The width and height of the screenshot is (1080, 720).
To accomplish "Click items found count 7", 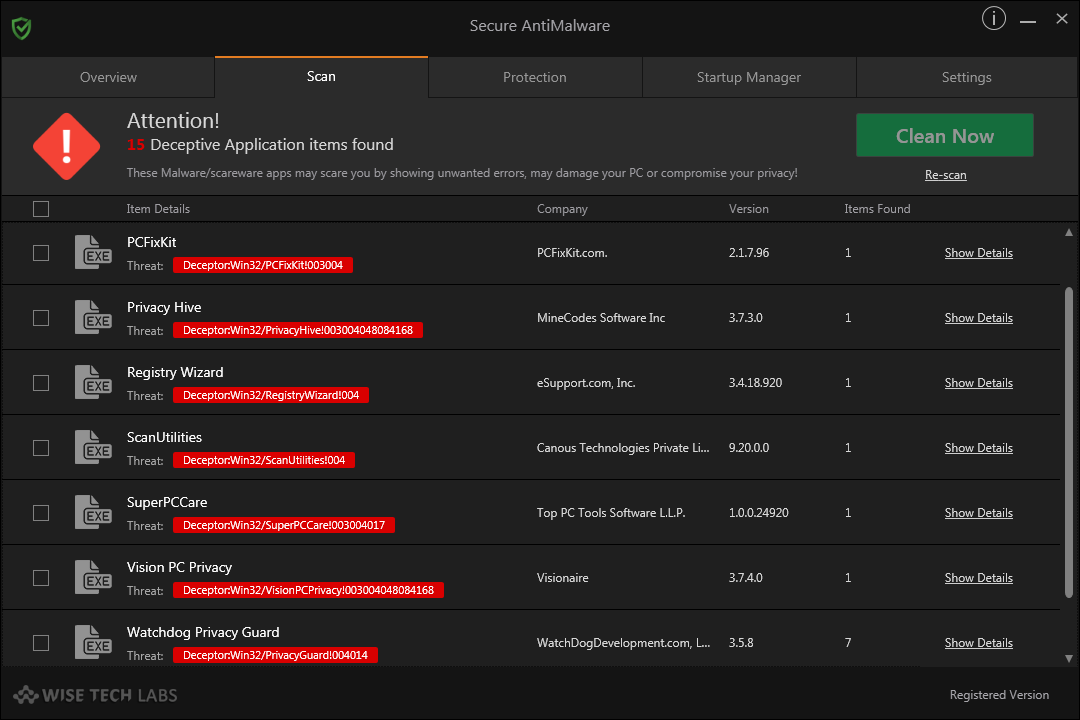I will click(x=848, y=642).
